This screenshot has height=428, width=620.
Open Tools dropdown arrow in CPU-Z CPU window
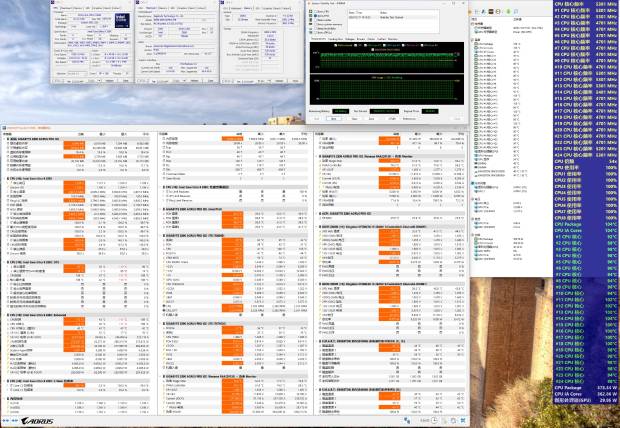(x=99, y=81)
